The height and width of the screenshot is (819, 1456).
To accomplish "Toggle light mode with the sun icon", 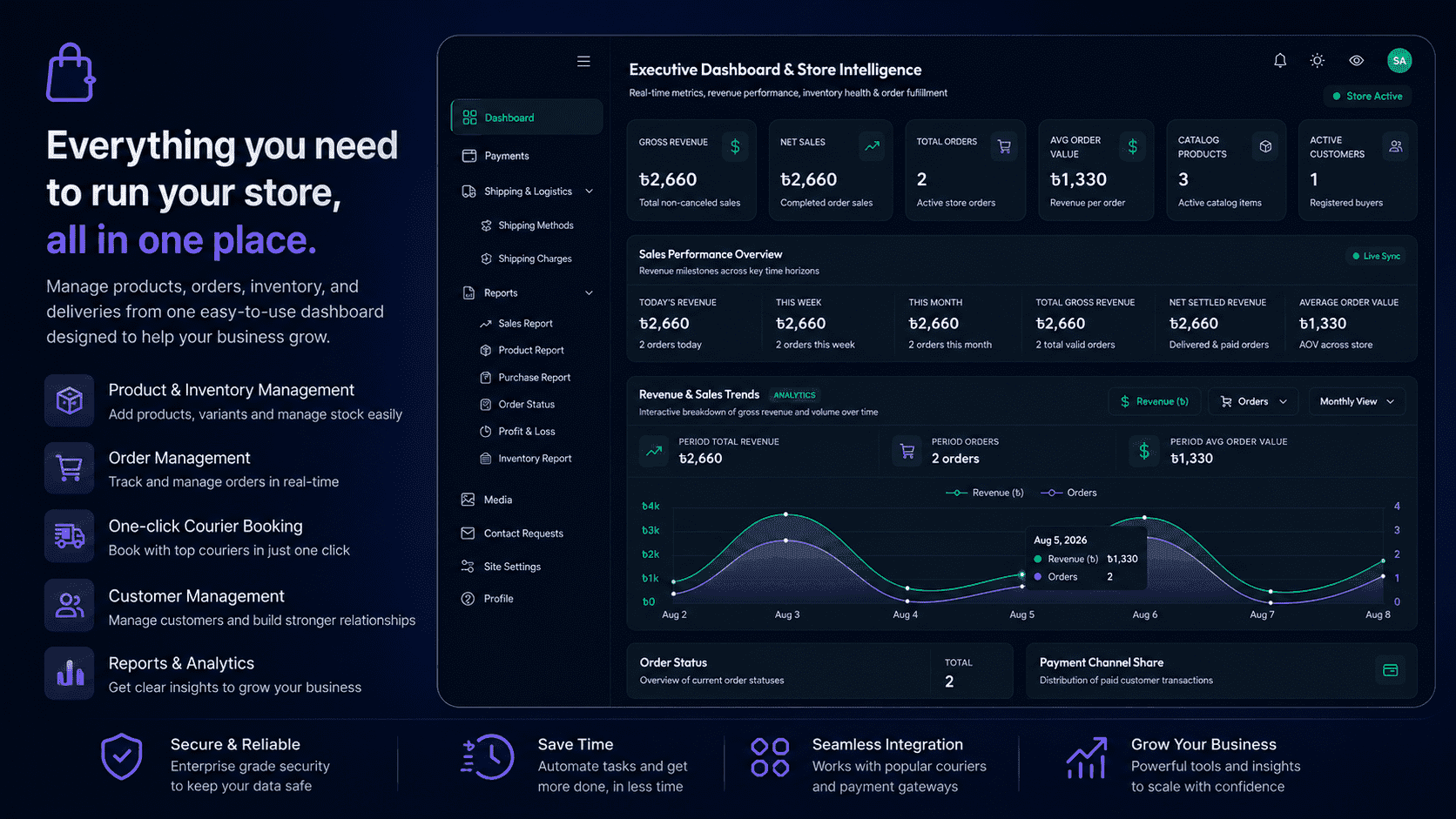I will click(x=1318, y=60).
